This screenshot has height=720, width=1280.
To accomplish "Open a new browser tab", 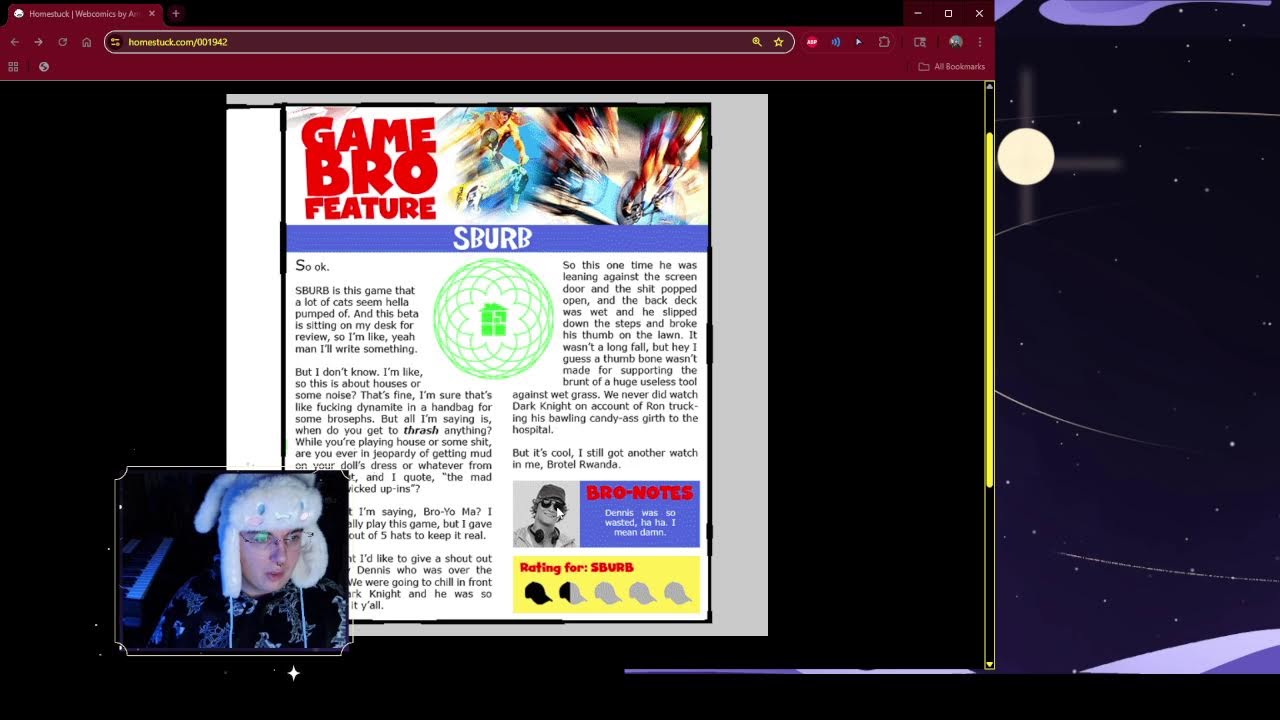I will (x=176, y=14).
